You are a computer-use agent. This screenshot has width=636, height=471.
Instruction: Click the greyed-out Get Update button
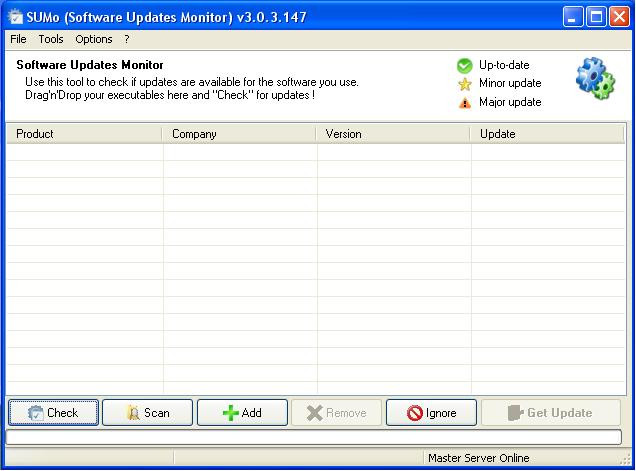[550, 413]
